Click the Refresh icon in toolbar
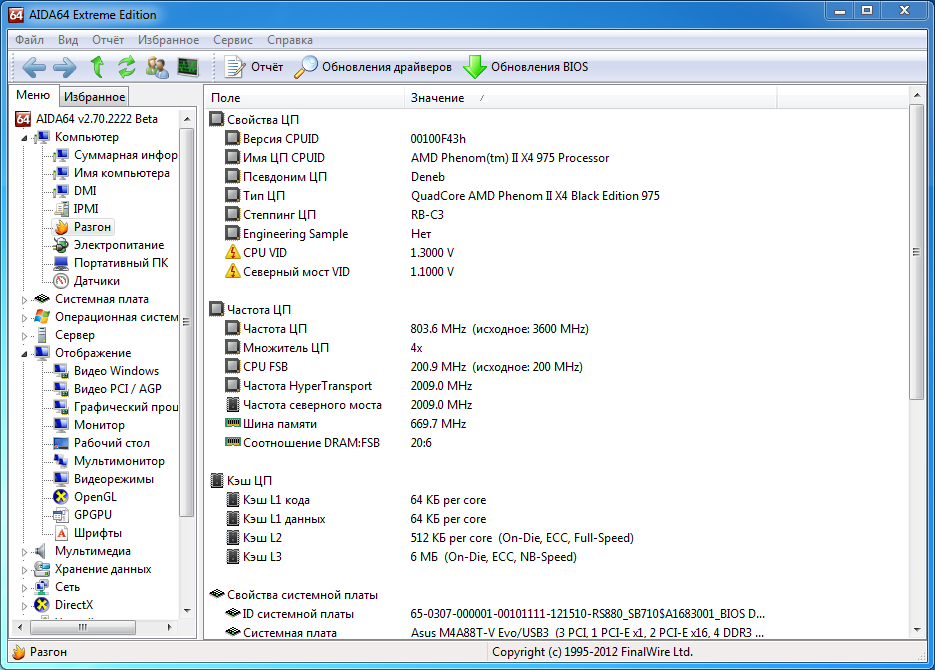935x670 pixels. click(126, 67)
